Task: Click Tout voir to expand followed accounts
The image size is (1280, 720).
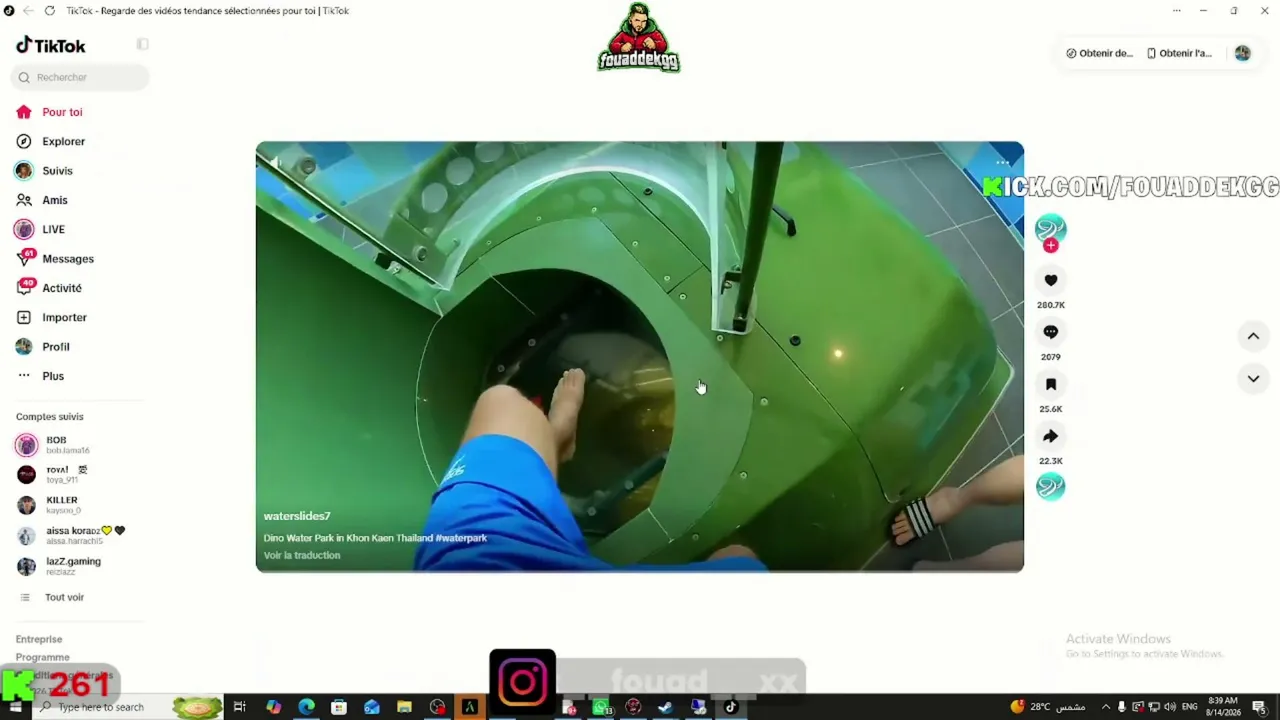Action: 64,597
